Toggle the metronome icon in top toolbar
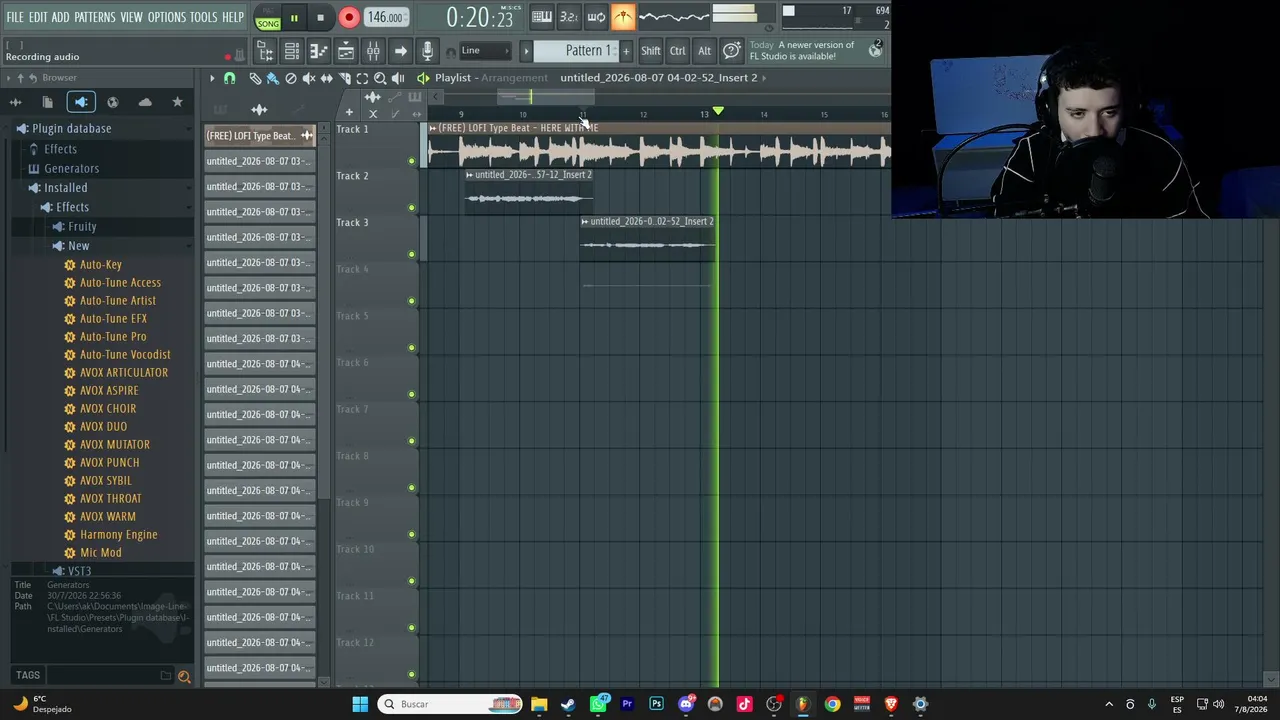The image size is (1280, 720). tap(623, 16)
